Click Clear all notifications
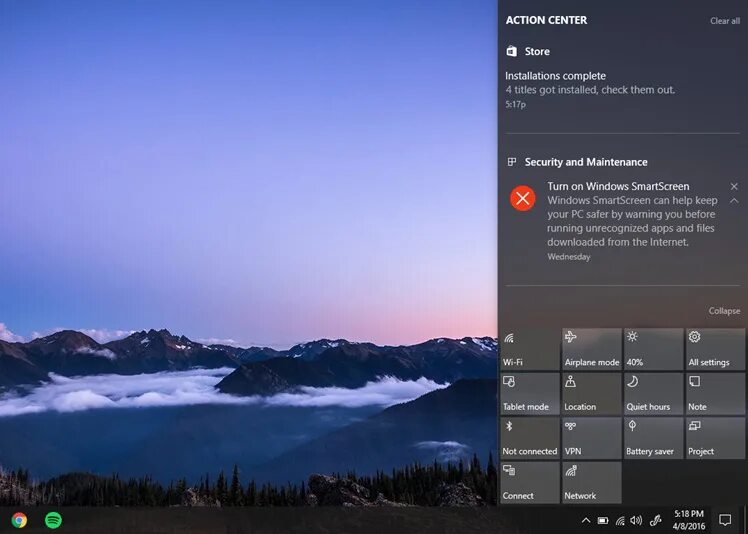This screenshot has width=748, height=534. click(725, 21)
